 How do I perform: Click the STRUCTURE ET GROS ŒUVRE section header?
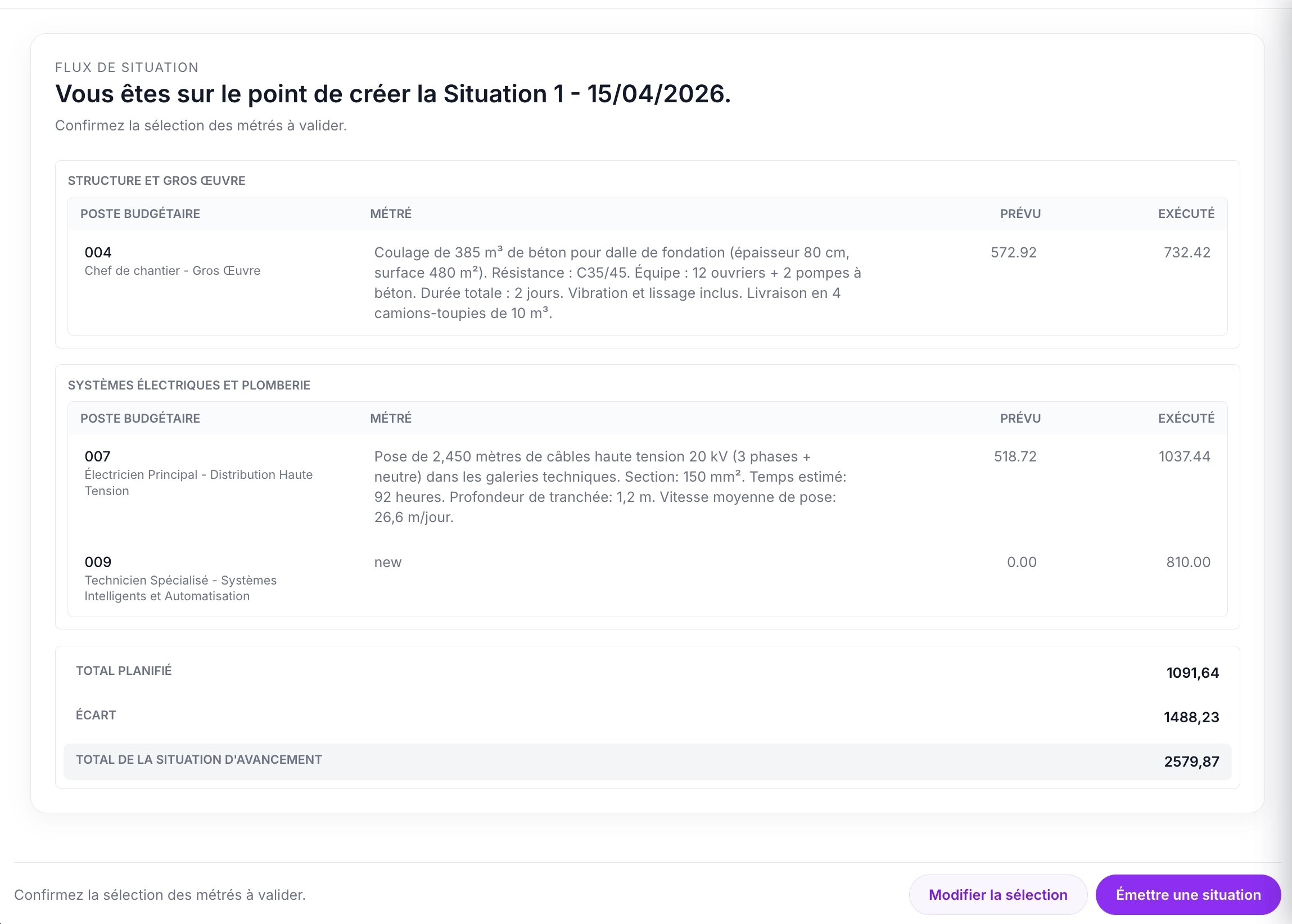coord(156,180)
